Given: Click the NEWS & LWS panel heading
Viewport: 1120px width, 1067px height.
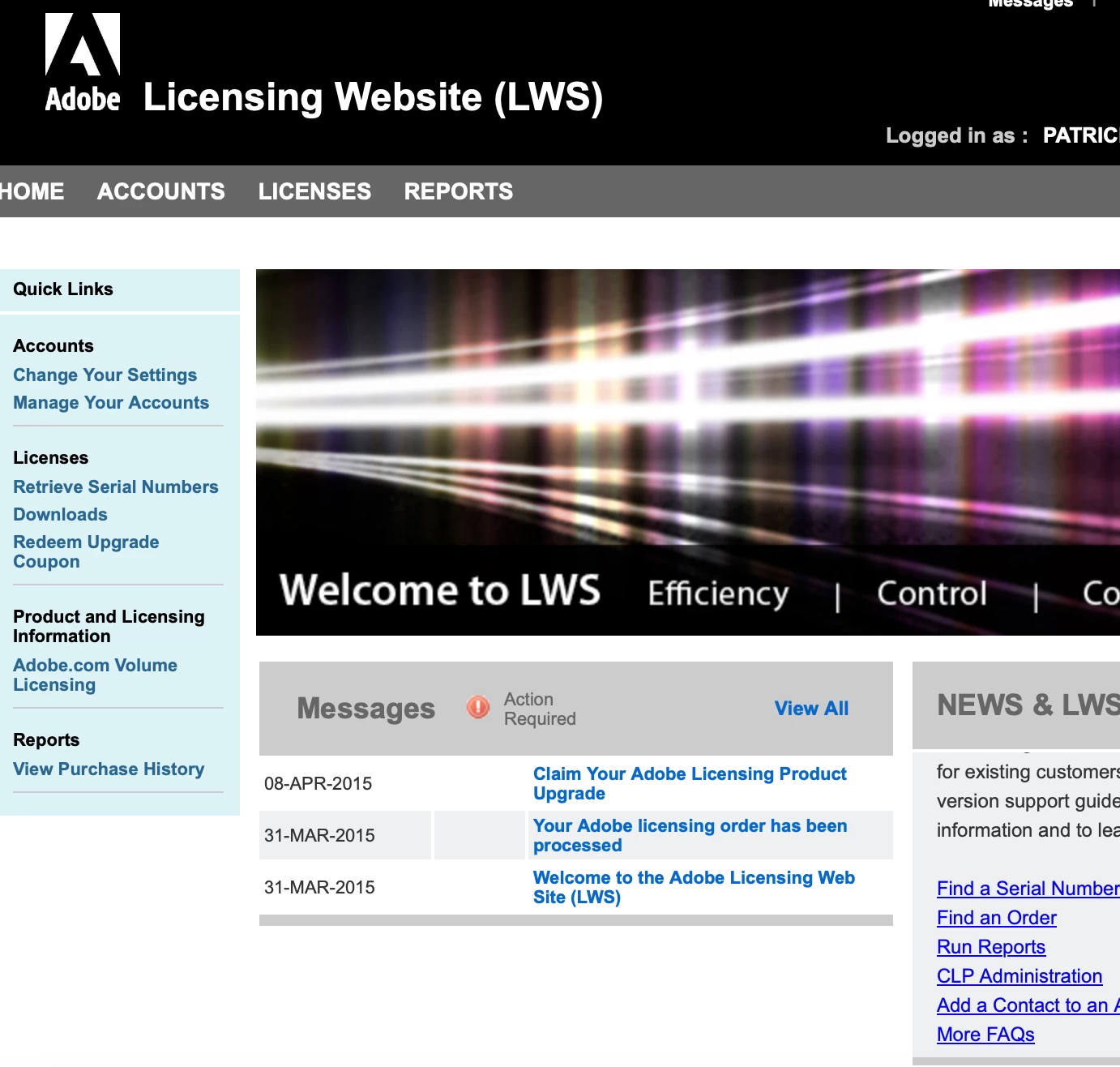Looking at the screenshot, I should (x=1028, y=705).
